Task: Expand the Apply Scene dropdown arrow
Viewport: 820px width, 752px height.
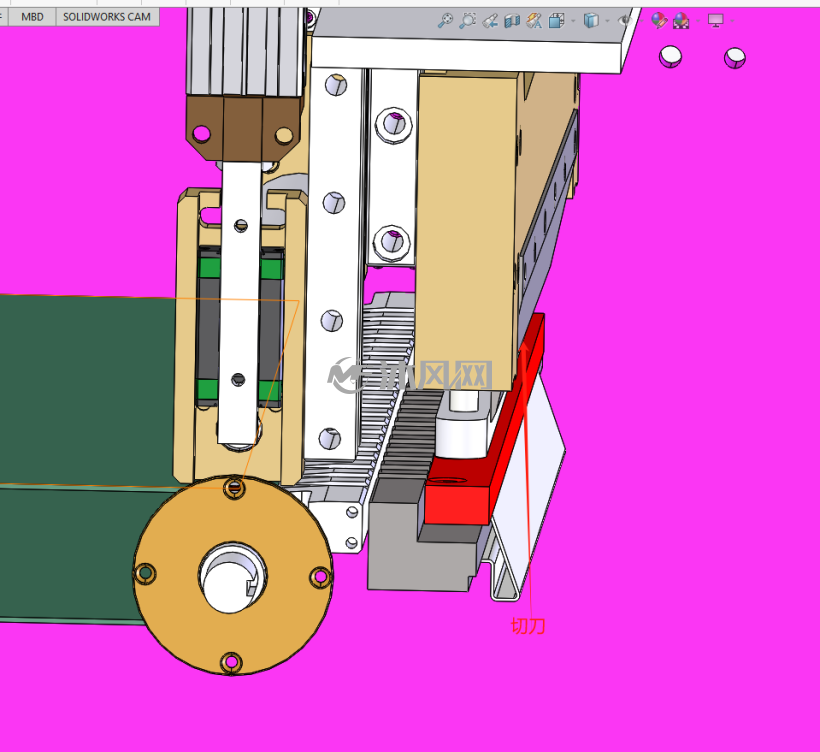Action: pyautogui.click(x=698, y=21)
